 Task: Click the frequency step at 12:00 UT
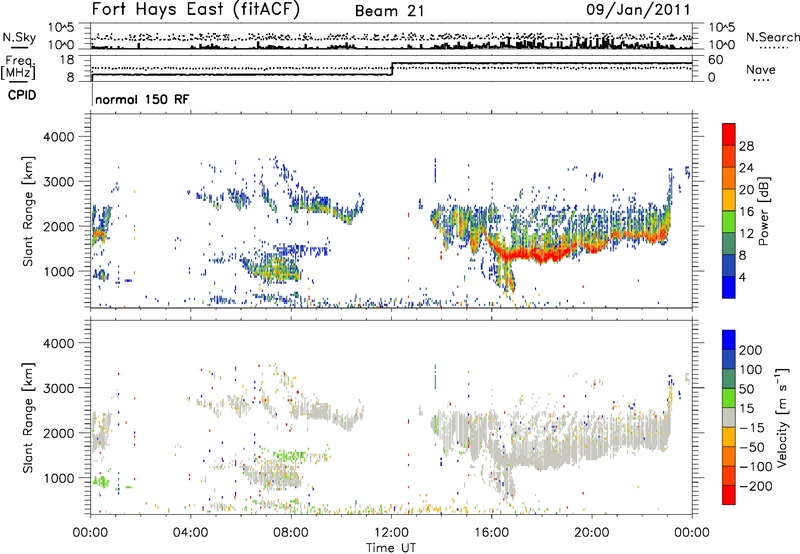392,69
